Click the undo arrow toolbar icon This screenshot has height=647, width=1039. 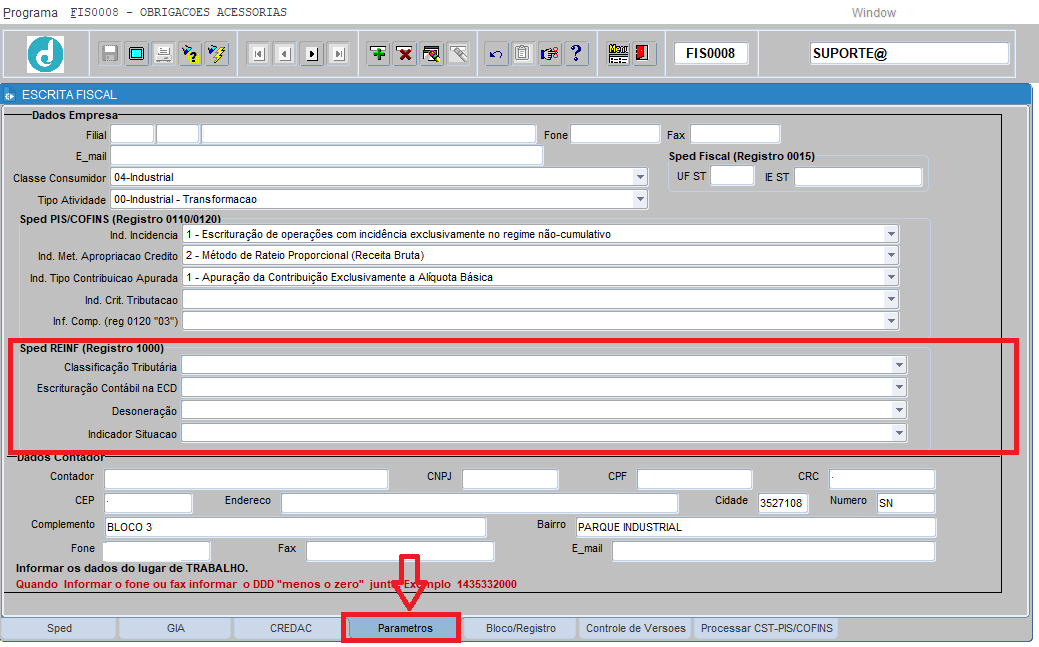coord(495,54)
